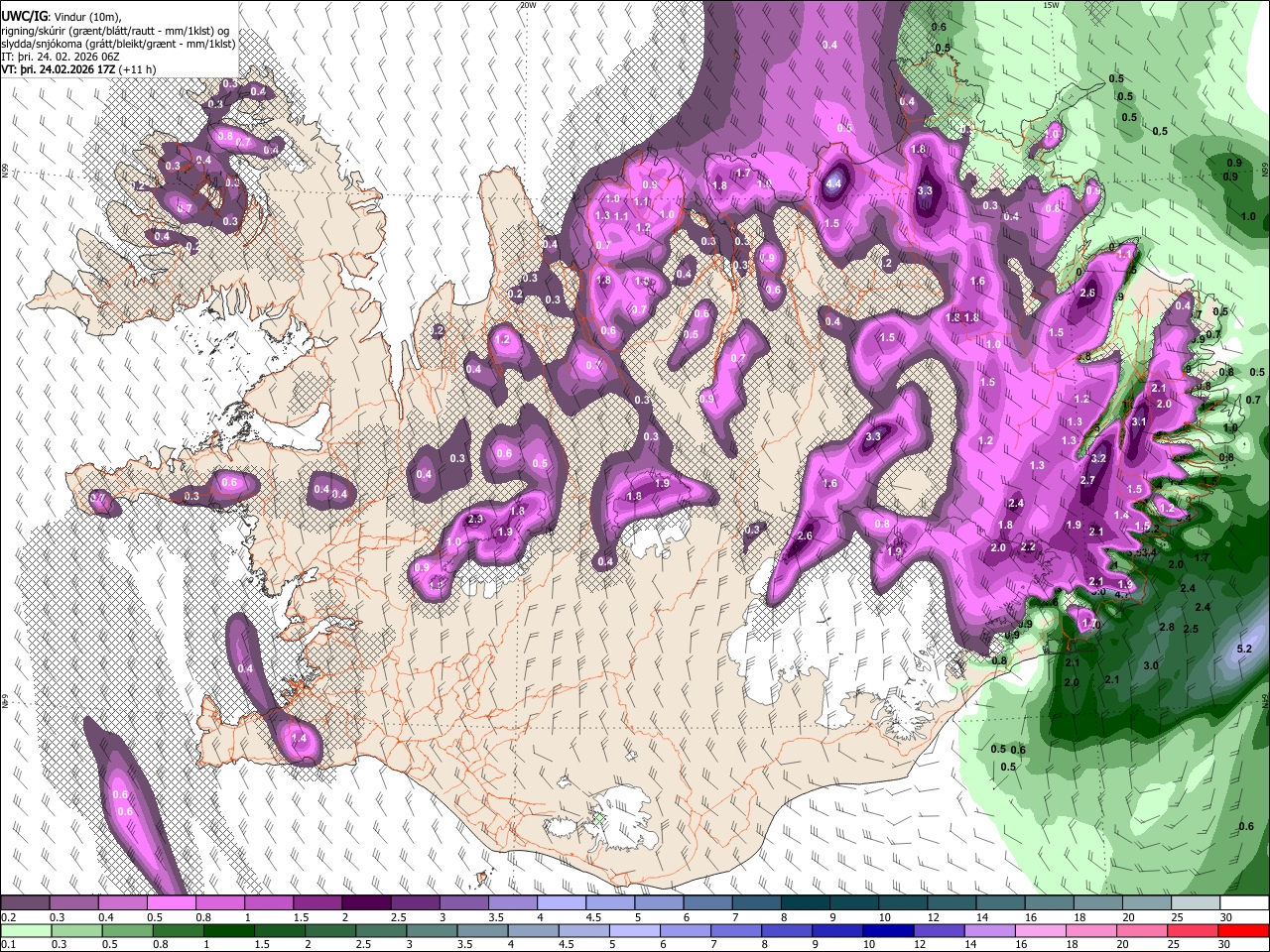
Task: Click the '15W' longitude label
Action: [1051, 5]
